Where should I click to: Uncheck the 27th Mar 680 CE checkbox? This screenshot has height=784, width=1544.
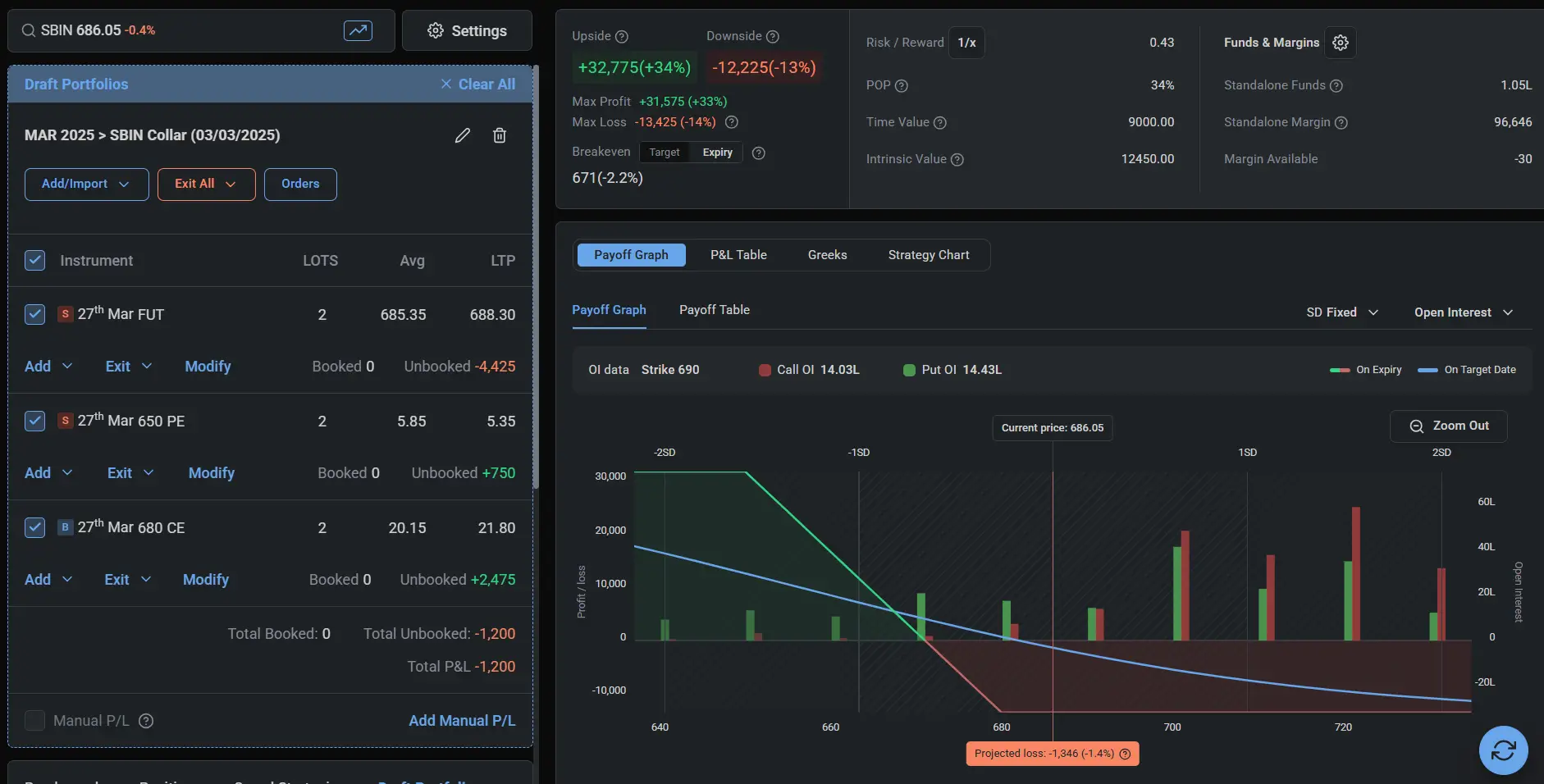(x=34, y=527)
